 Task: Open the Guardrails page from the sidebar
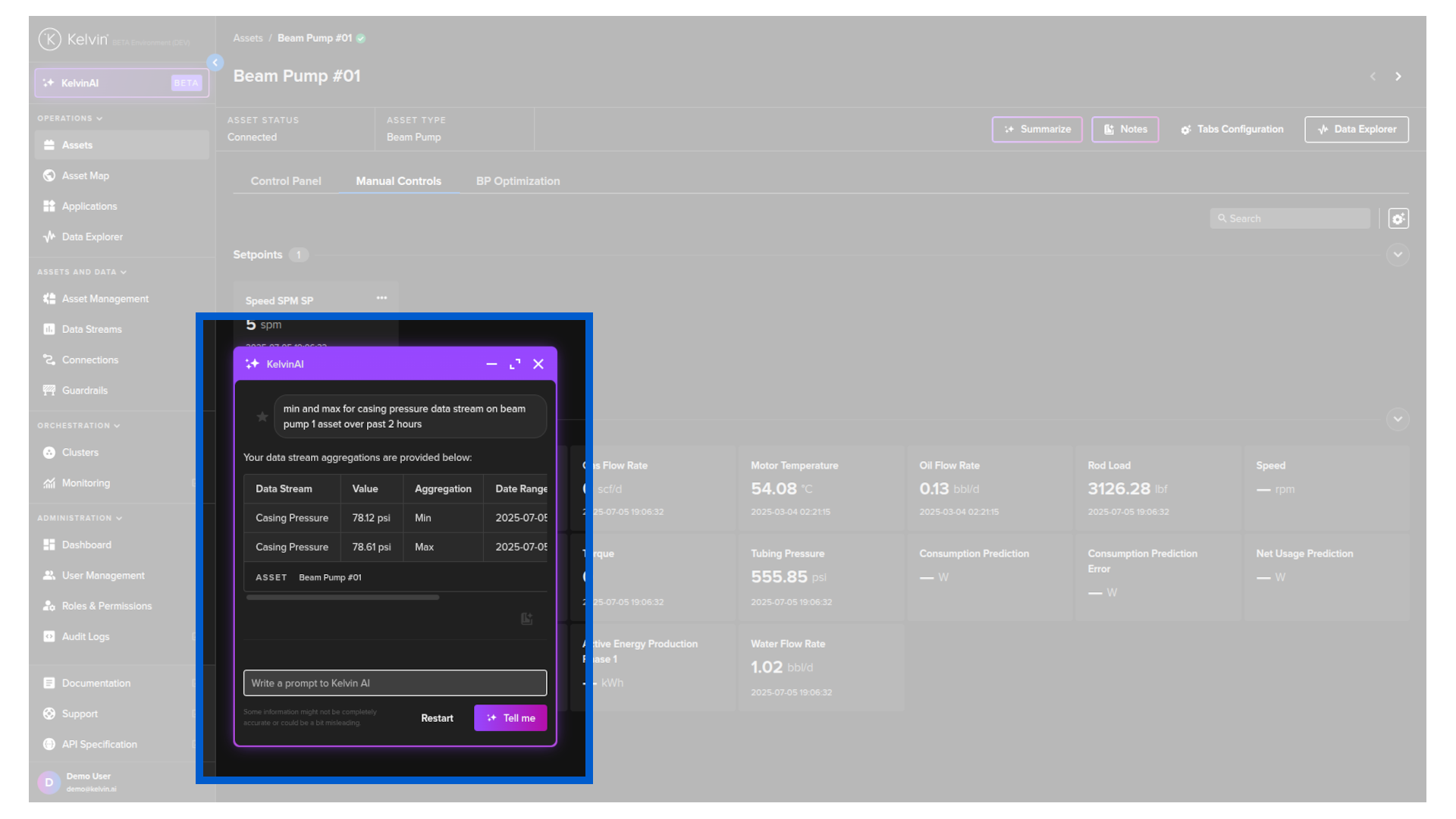click(x=84, y=391)
